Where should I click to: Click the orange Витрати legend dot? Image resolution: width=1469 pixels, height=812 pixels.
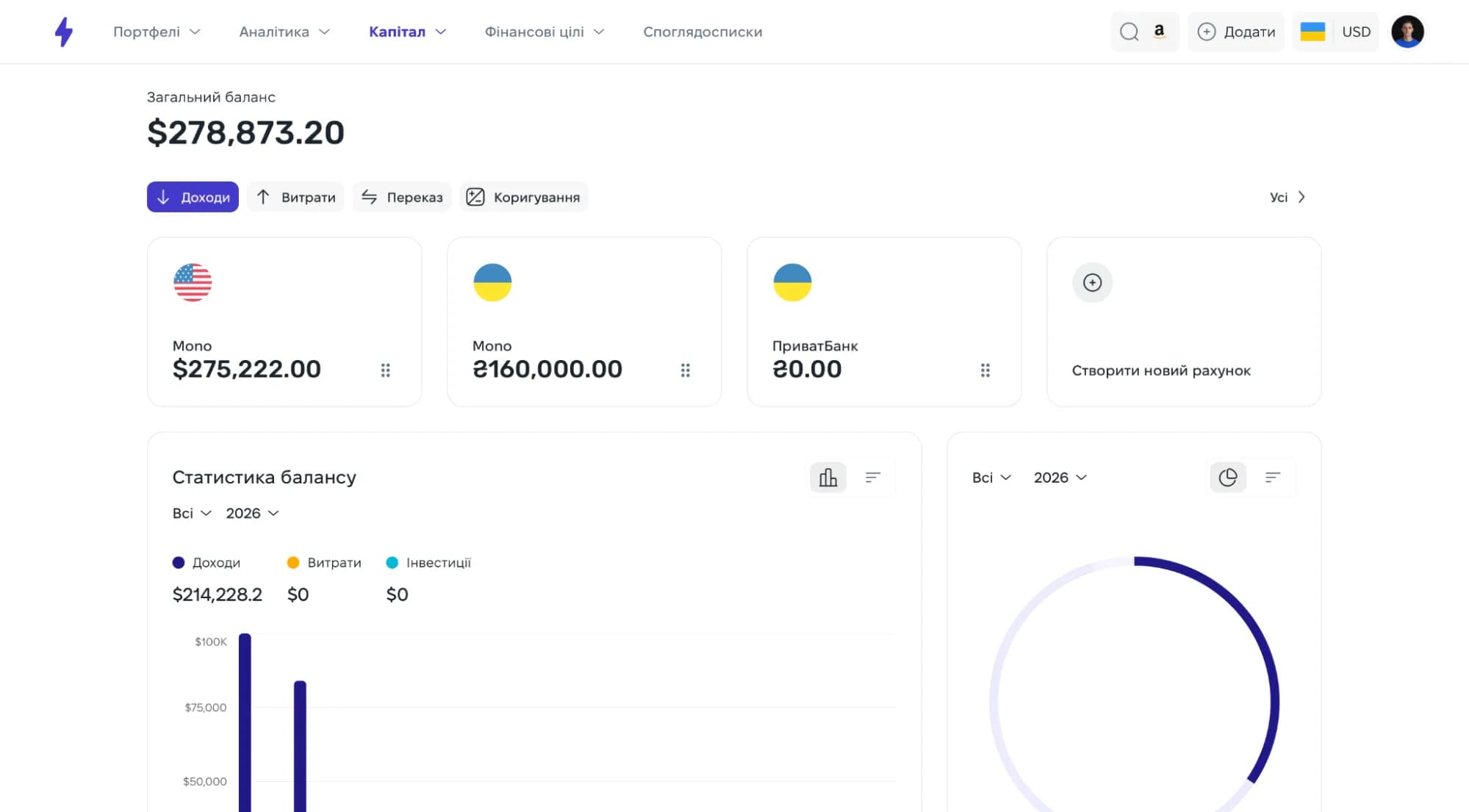click(293, 563)
